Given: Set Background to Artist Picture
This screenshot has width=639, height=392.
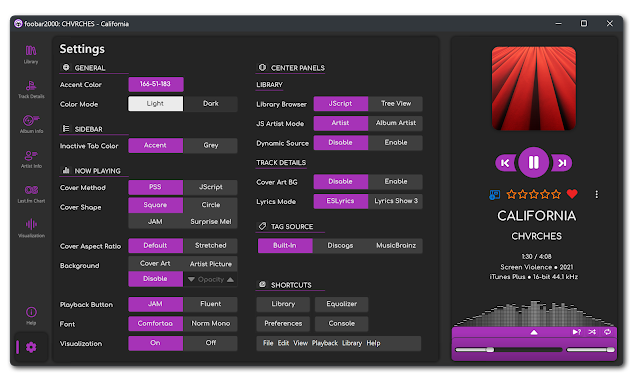Looking at the screenshot, I should coord(211,264).
